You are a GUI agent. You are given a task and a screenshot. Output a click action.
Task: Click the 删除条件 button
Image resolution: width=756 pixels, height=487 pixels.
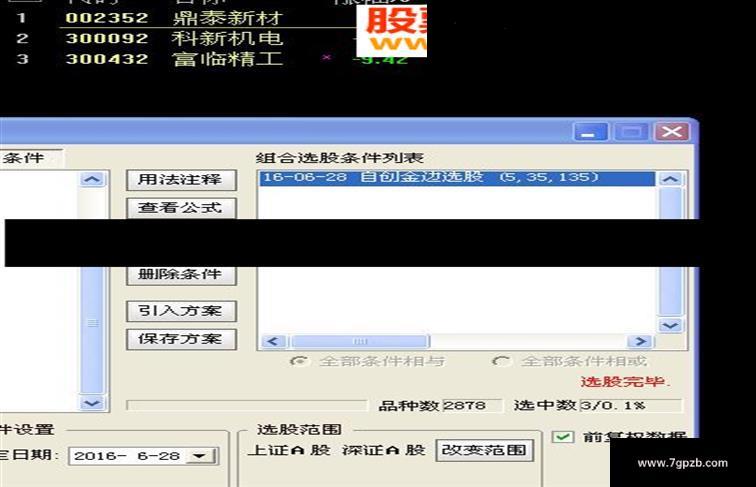coord(181,275)
